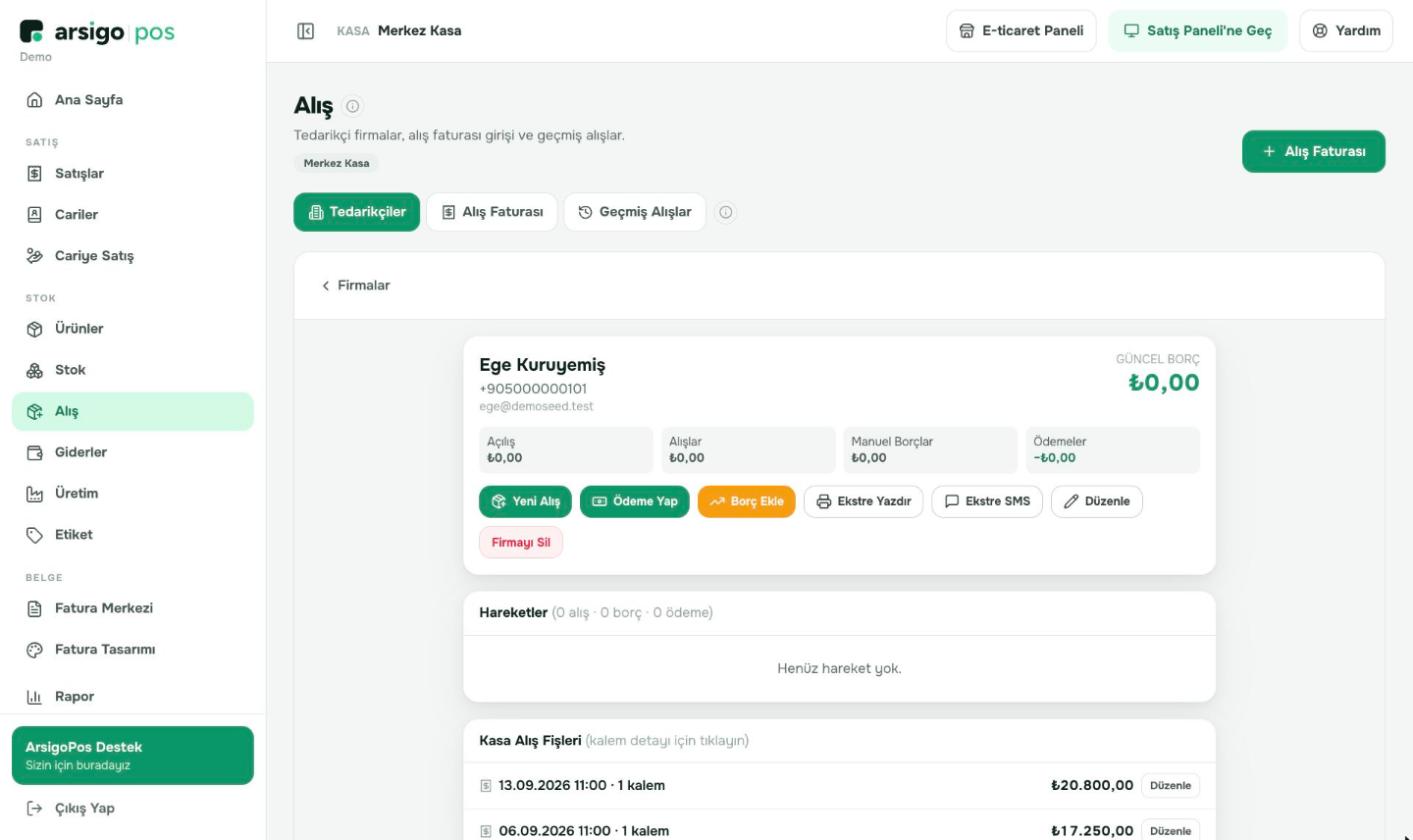The height and width of the screenshot is (840, 1413).
Task: Click Çıkış Yap to log out
Action: point(133,808)
